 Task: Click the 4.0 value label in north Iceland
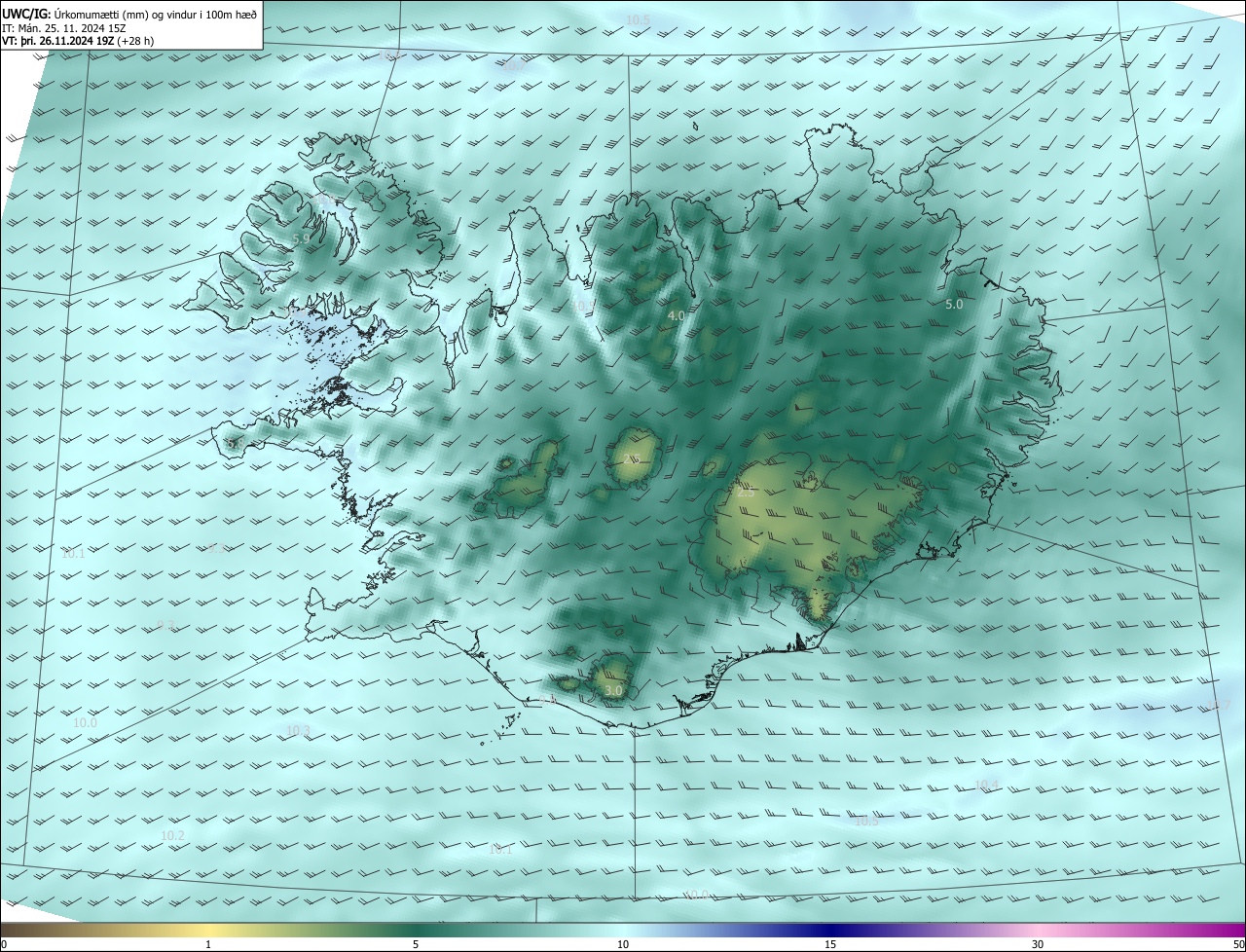tap(676, 316)
